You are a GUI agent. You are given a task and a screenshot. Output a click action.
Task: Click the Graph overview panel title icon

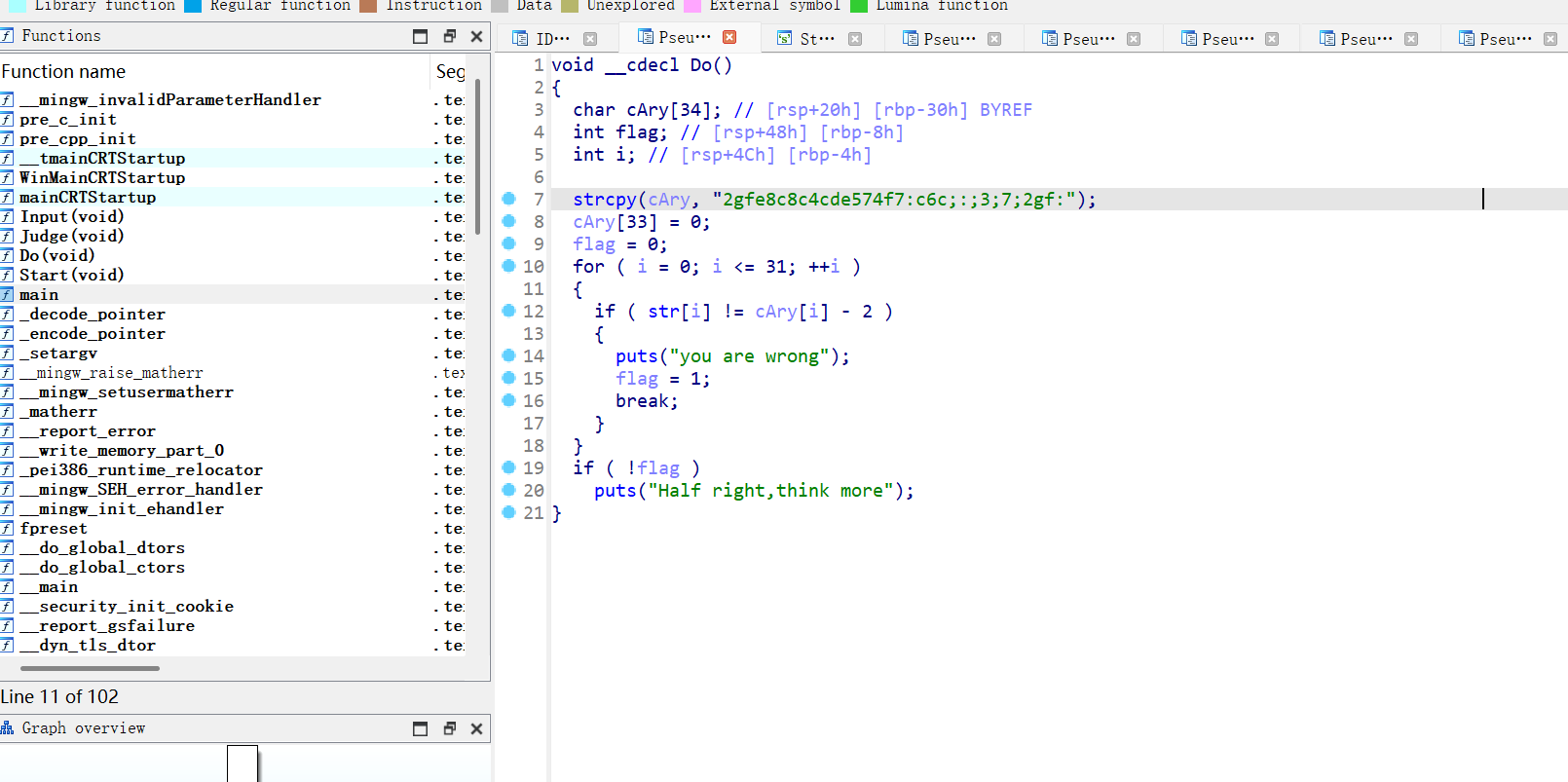point(8,728)
